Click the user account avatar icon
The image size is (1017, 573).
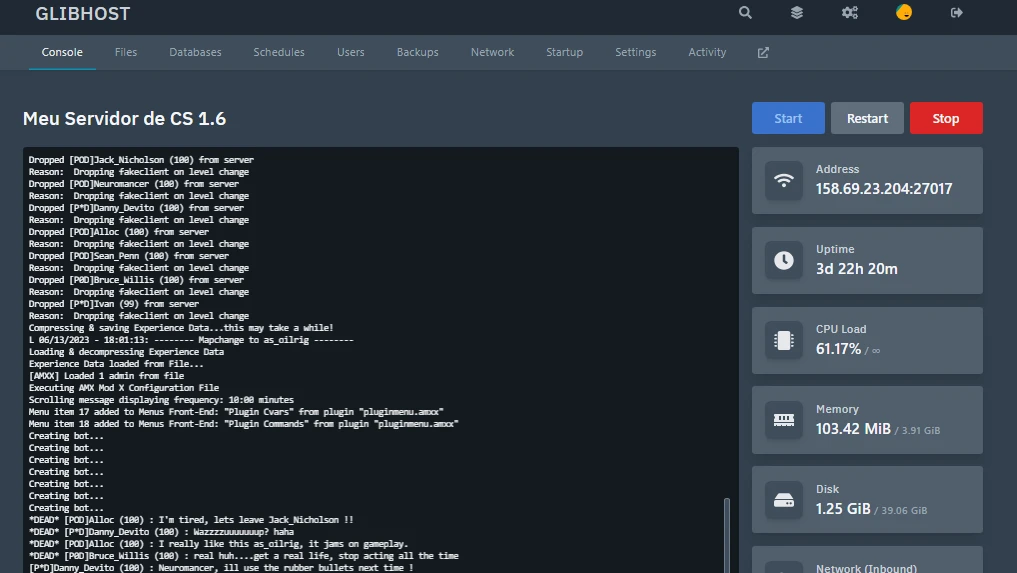[904, 13]
